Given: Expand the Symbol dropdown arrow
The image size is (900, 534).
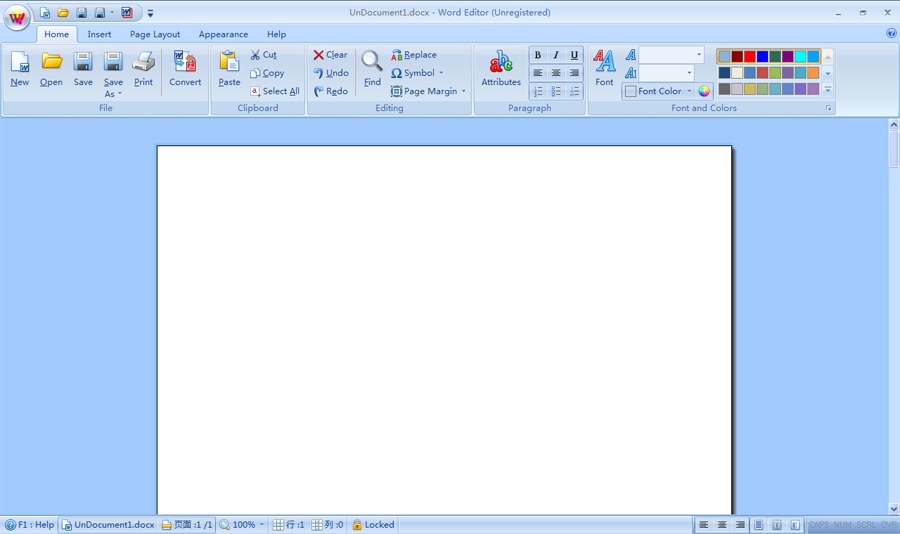Looking at the screenshot, I should [x=441, y=73].
